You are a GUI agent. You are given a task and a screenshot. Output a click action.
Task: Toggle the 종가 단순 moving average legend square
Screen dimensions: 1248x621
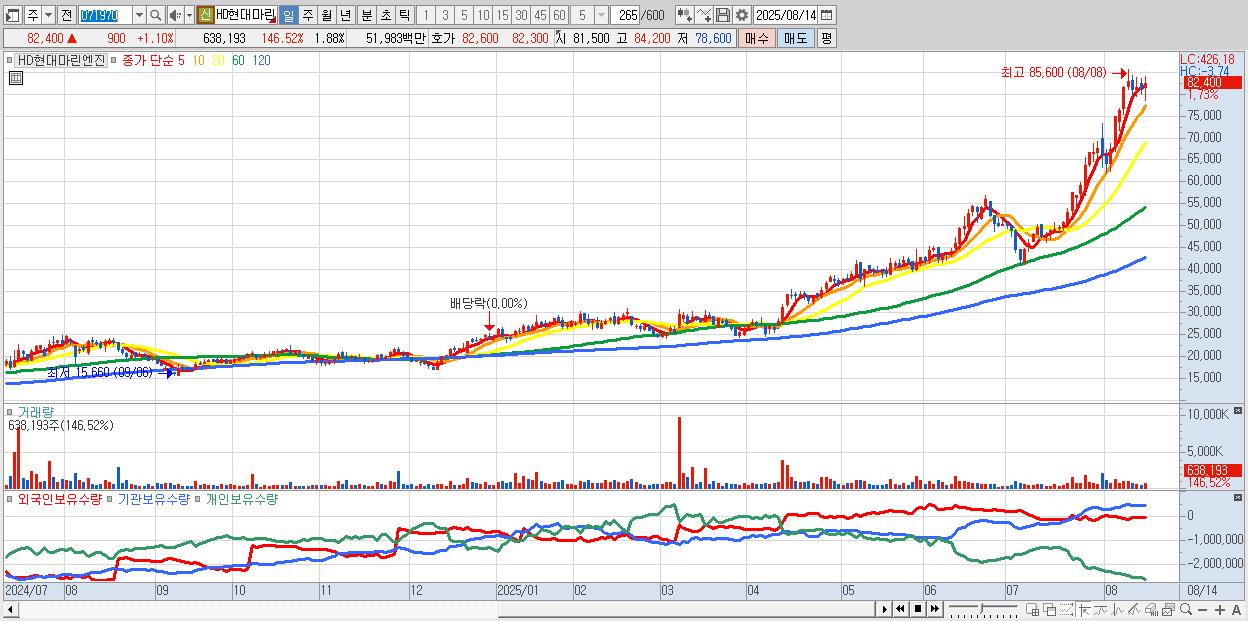114,60
